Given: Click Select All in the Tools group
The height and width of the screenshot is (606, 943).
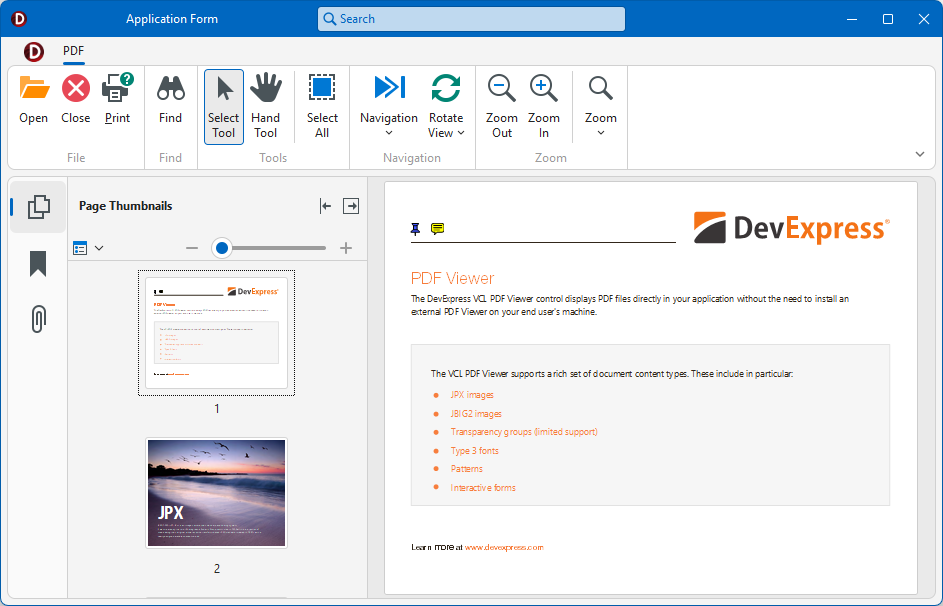Looking at the screenshot, I should (x=322, y=107).
